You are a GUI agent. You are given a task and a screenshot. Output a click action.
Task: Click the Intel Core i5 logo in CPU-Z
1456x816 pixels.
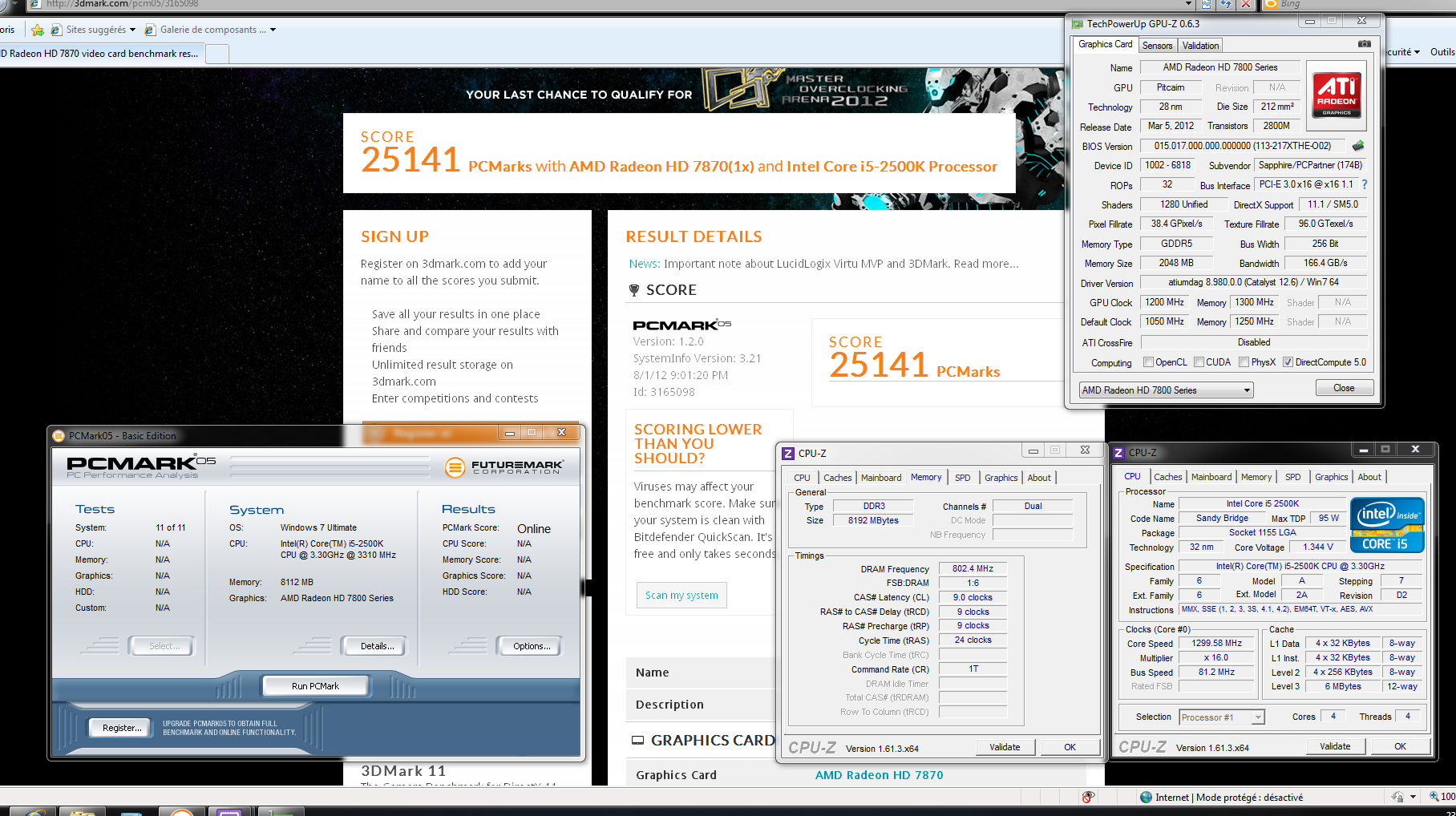(1387, 525)
